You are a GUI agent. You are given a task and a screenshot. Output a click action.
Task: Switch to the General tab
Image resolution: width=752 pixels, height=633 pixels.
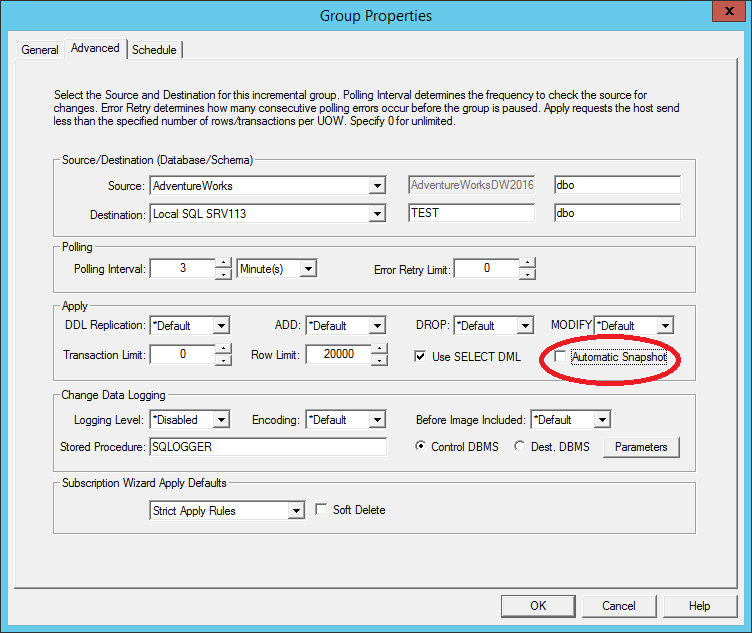[x=40, y=50]
